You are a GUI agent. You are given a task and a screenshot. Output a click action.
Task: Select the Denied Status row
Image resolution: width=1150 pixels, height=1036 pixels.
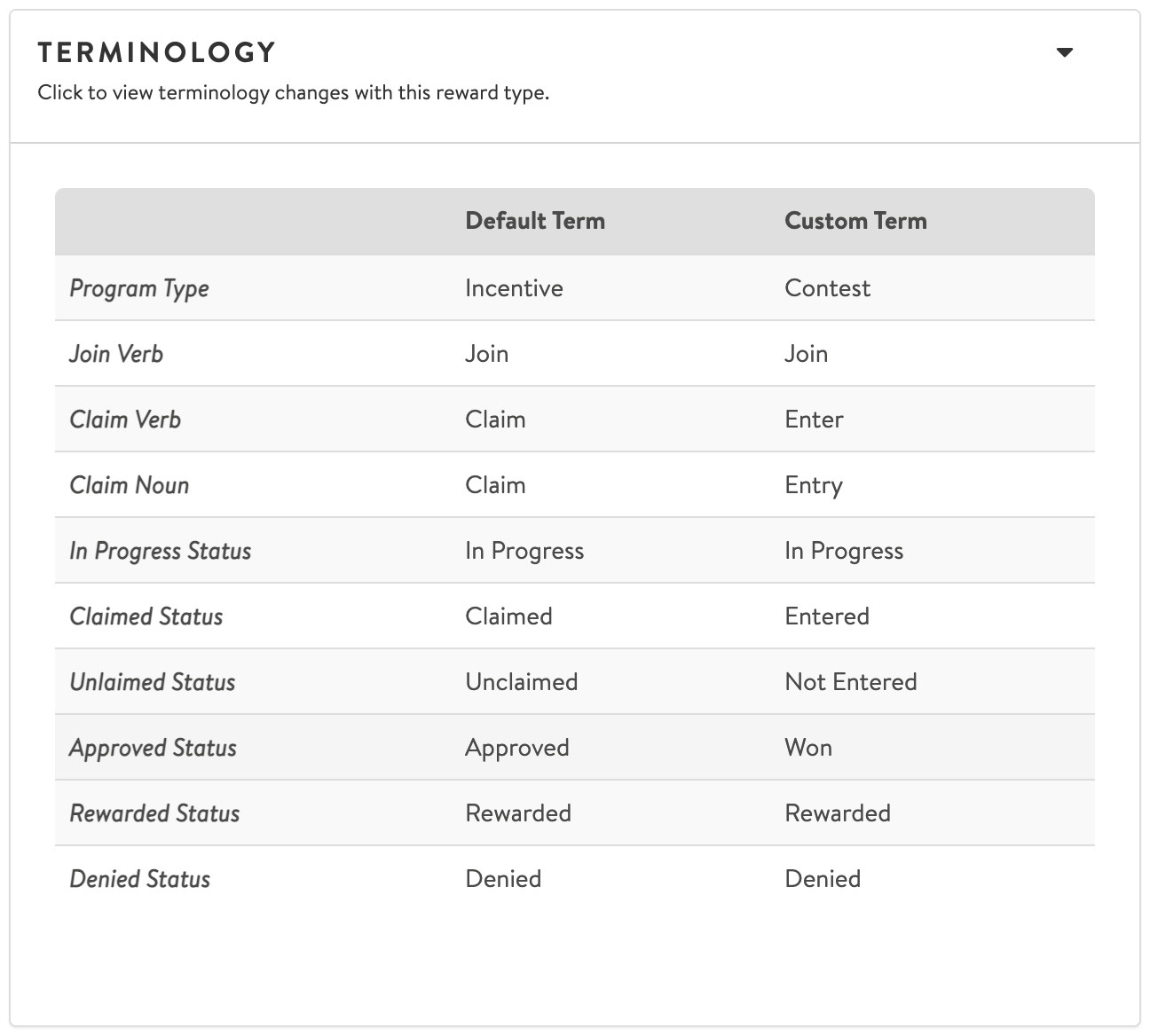(x=140, y=878)
